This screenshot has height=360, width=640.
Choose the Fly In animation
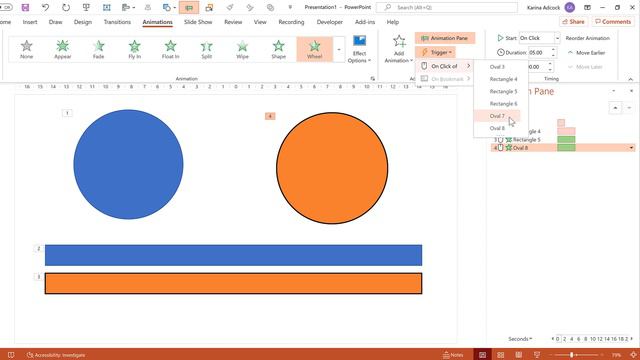pos(134,49)
